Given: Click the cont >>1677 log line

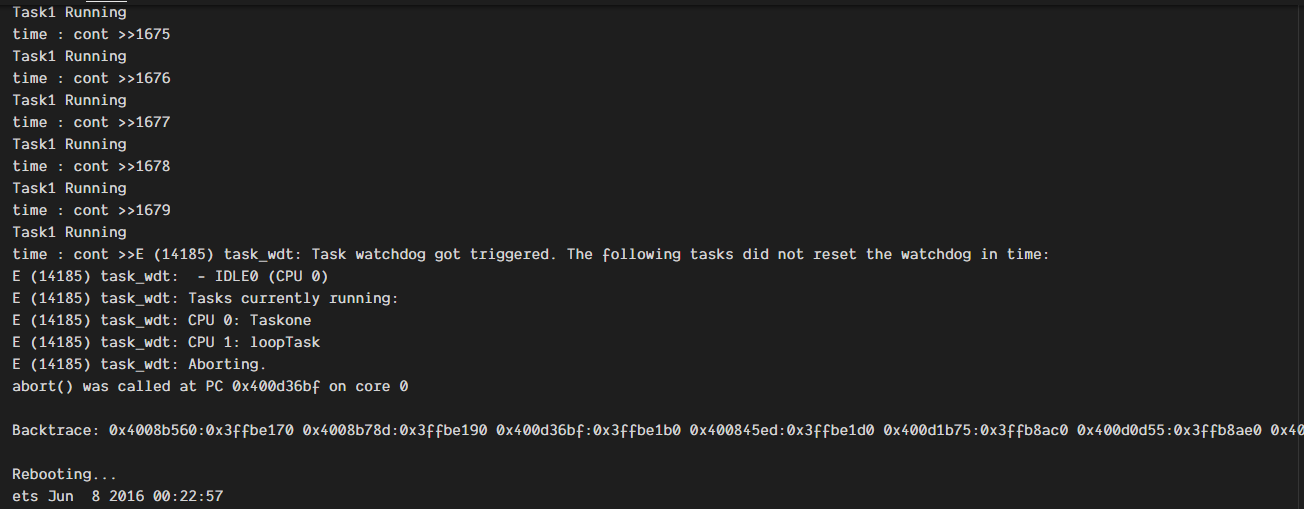Looking at the screenshot, I should coord(91,122).
